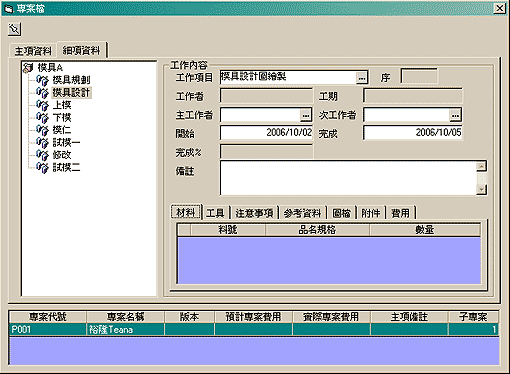The image size is (510, 374).
Task: Click the 子專案 column header
Action: pos(473,317)
